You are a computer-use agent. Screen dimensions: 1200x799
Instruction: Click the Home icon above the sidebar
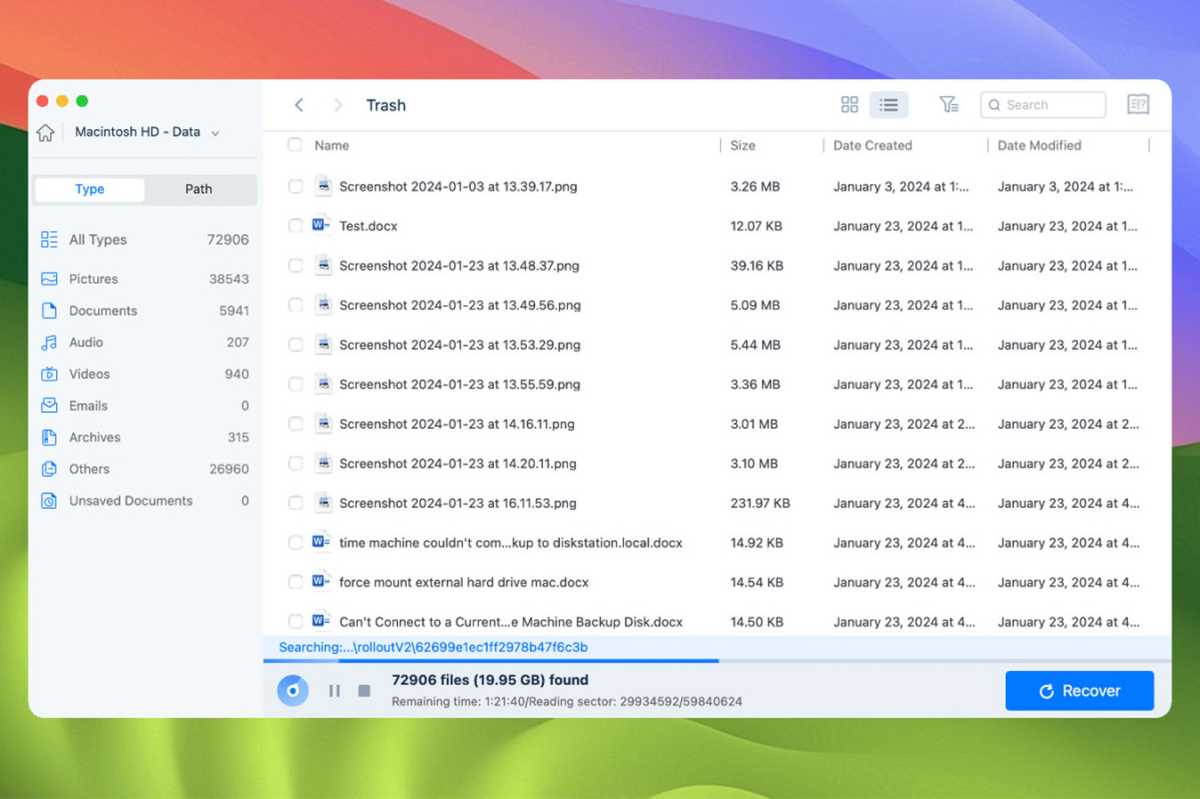pos(46,131)
